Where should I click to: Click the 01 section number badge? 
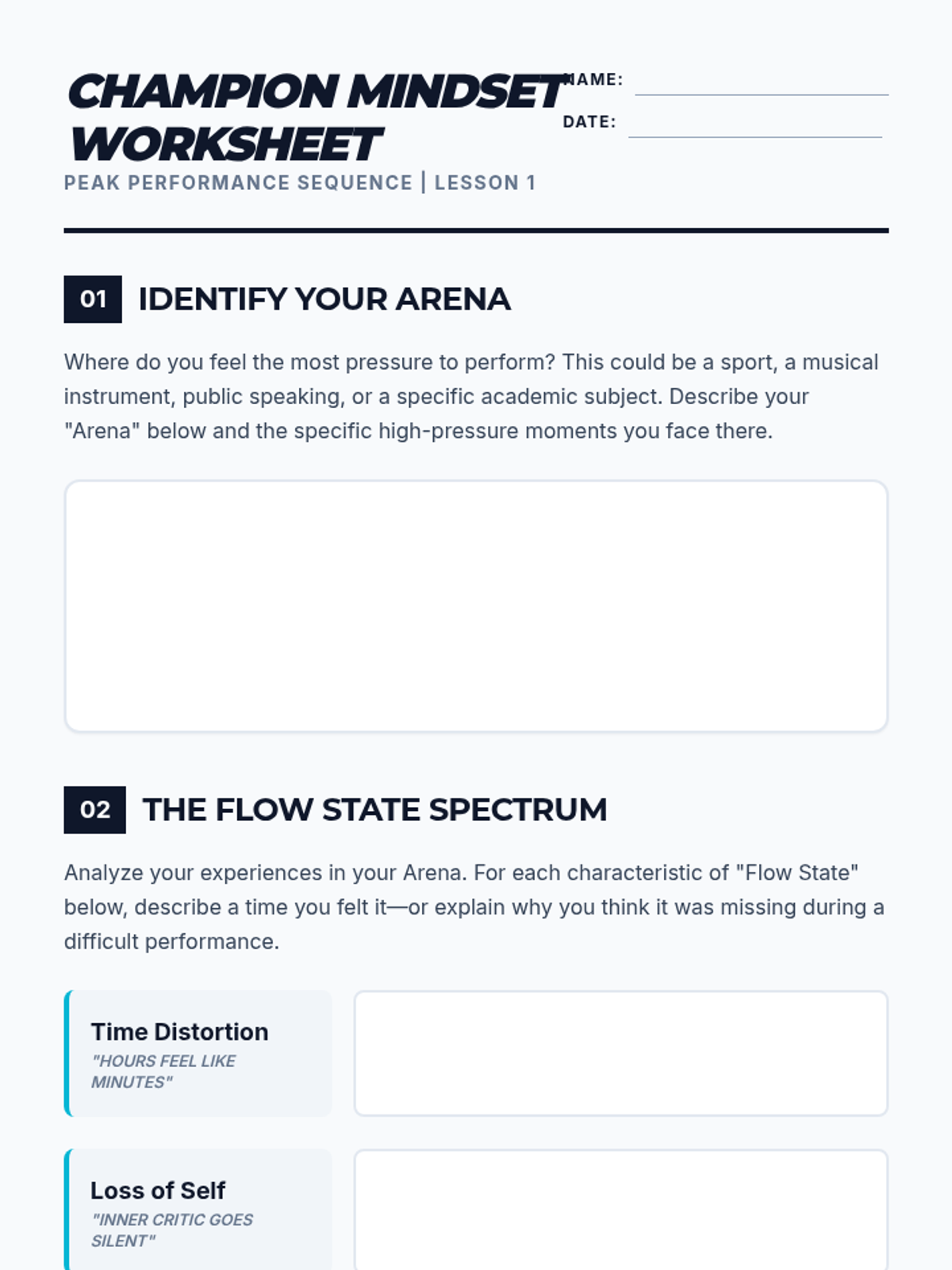93,299
